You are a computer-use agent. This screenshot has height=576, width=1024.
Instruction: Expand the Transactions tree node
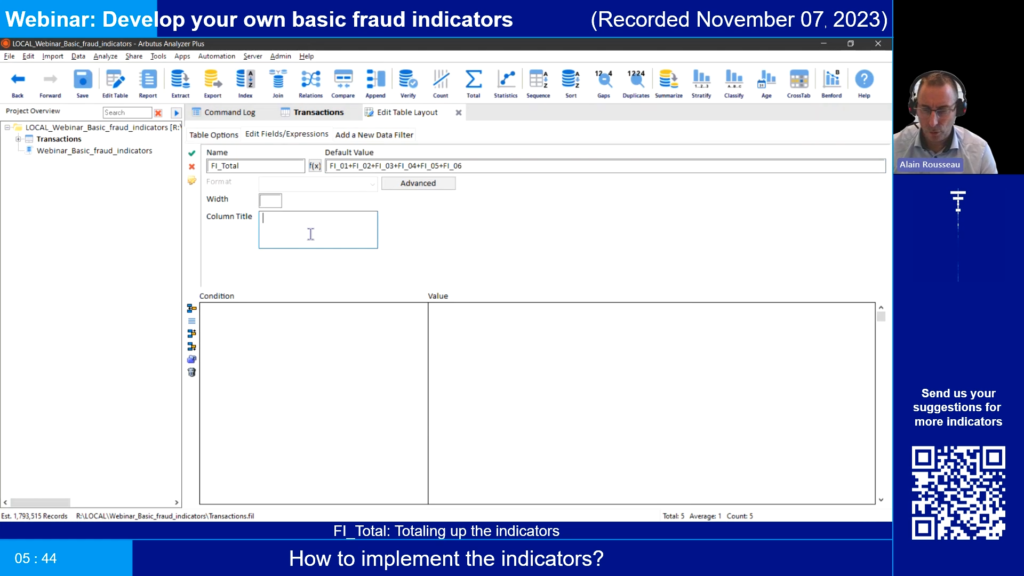(x=18, y=139)
